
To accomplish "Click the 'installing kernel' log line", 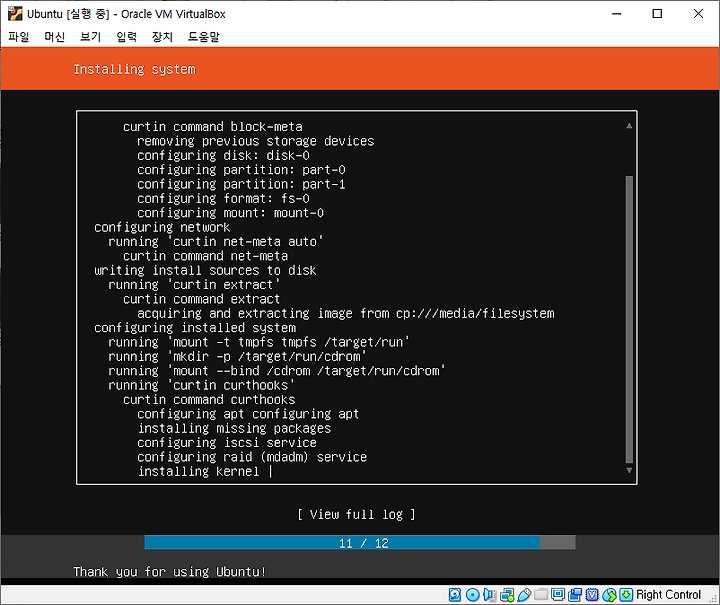I will coord(199,471).
